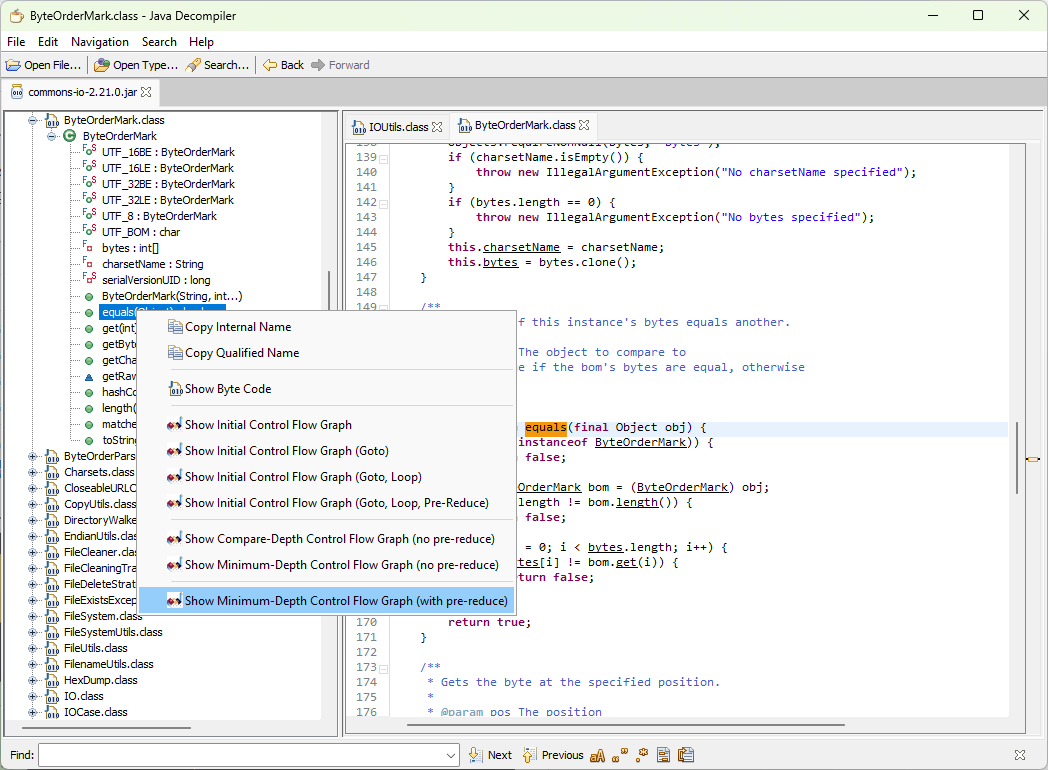Toggle case-sensitive search in Find bar

598,755
